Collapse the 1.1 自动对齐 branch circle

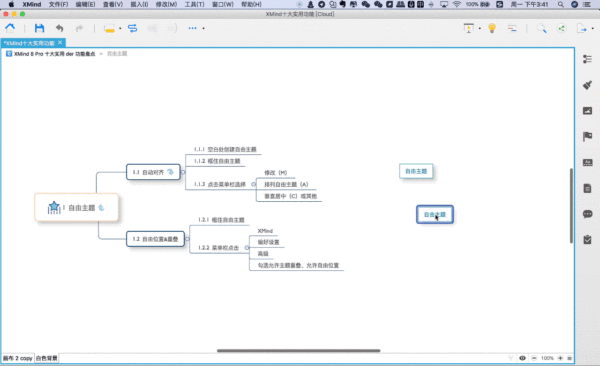click(183, 172)
